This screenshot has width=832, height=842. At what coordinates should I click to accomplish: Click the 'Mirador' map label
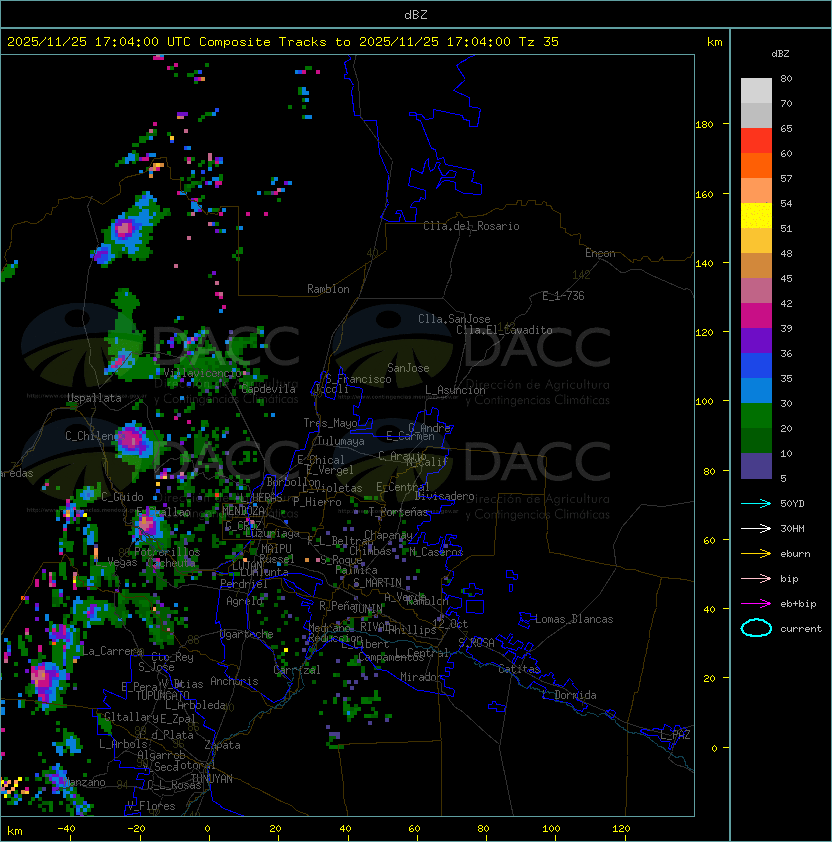421,677
